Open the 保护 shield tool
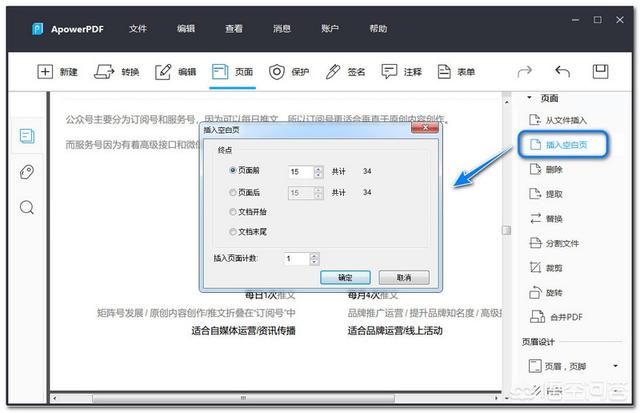 (x=289, y=72)
